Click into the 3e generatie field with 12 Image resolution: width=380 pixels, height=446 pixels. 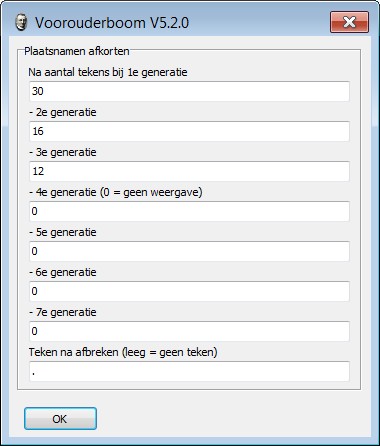pos(189,171)
